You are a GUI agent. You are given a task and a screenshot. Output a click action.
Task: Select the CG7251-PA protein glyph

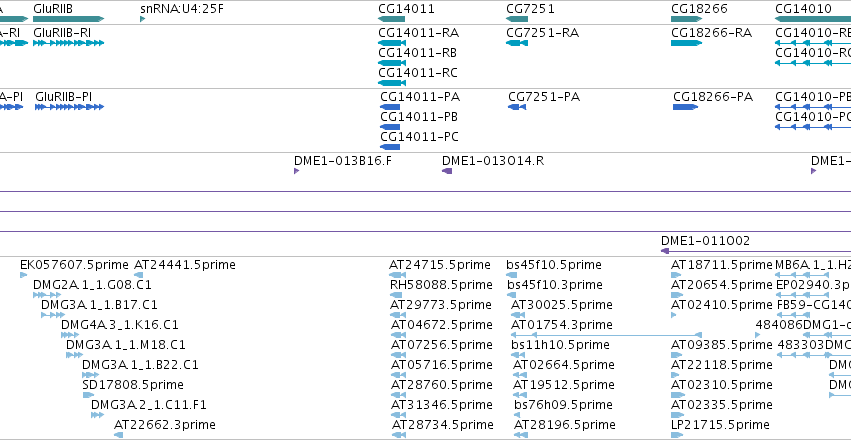pos(517,107)
